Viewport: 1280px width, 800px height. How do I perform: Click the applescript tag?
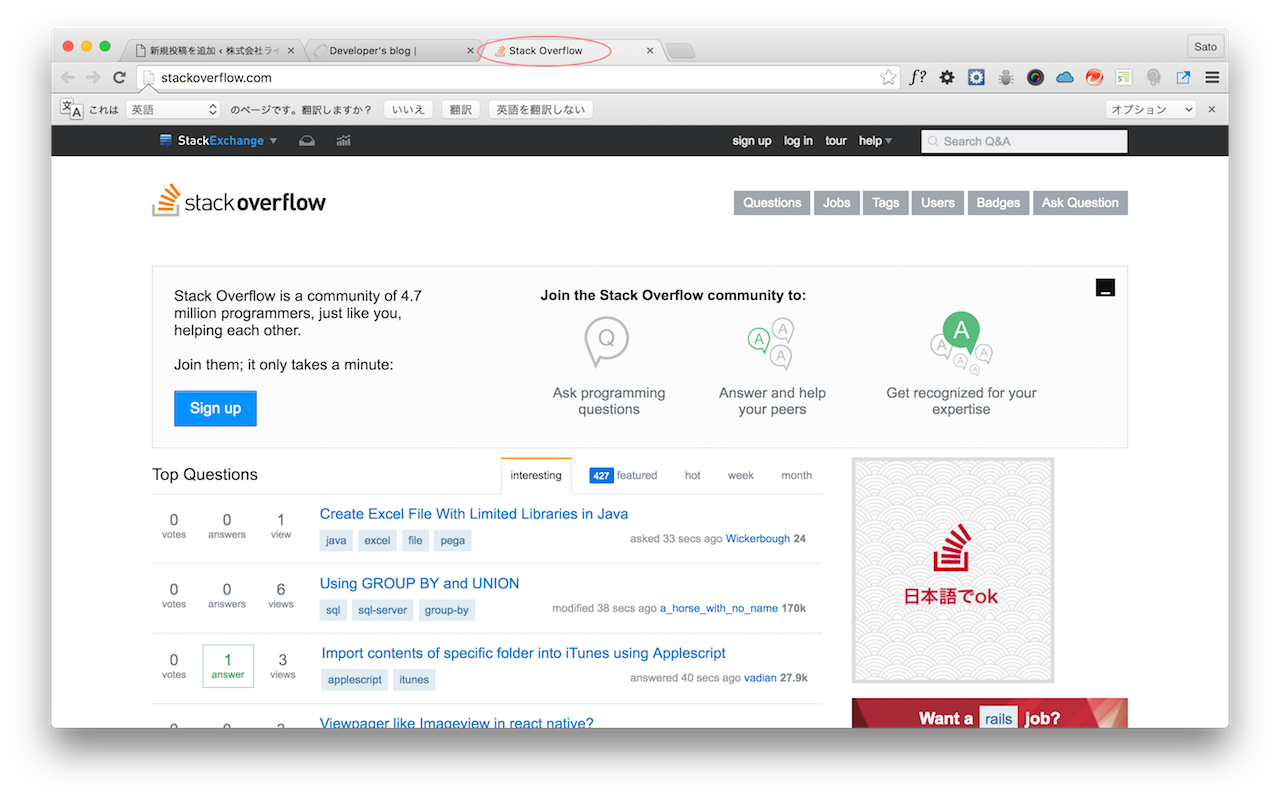(355, 680)
